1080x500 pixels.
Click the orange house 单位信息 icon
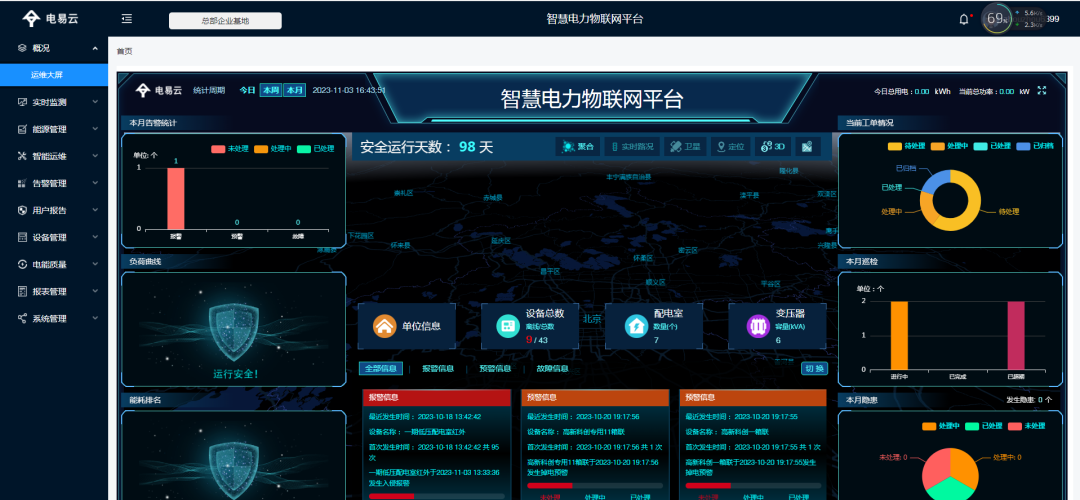pos(384,326)
